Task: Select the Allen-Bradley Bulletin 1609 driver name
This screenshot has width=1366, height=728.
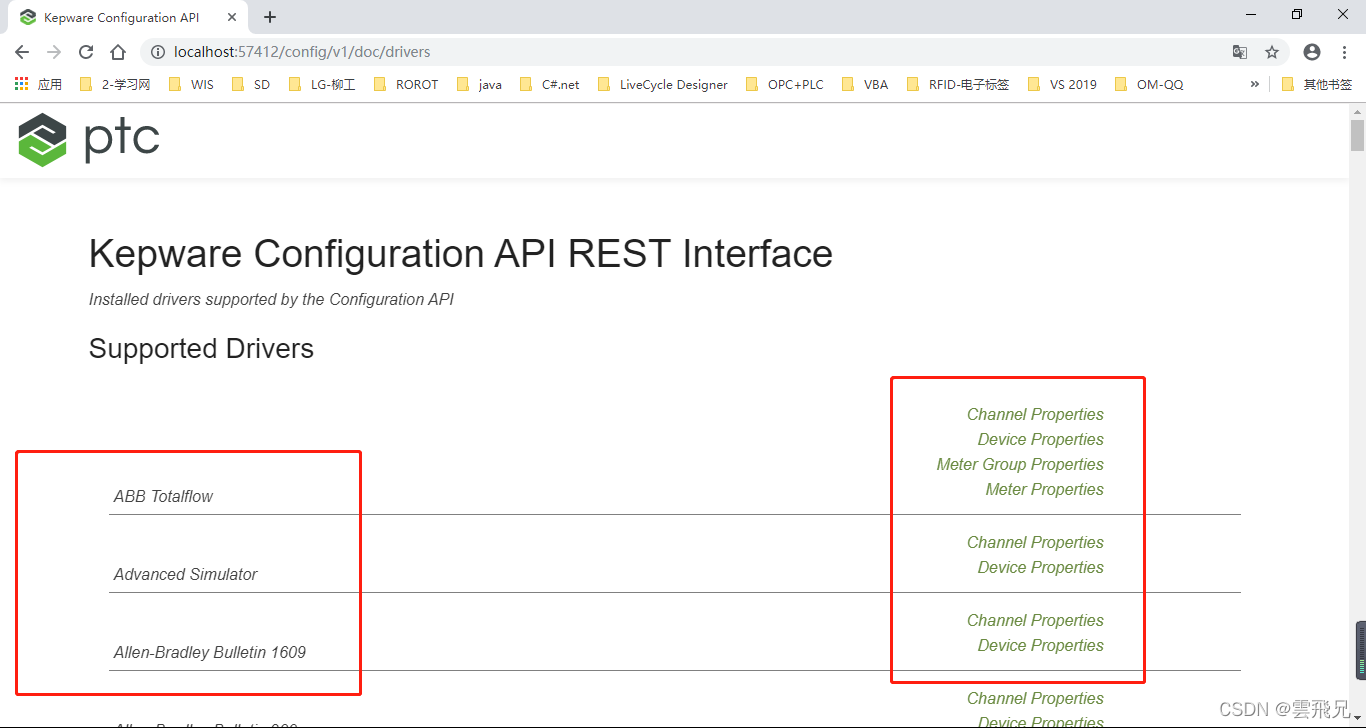Action: (x=210, y=652)
